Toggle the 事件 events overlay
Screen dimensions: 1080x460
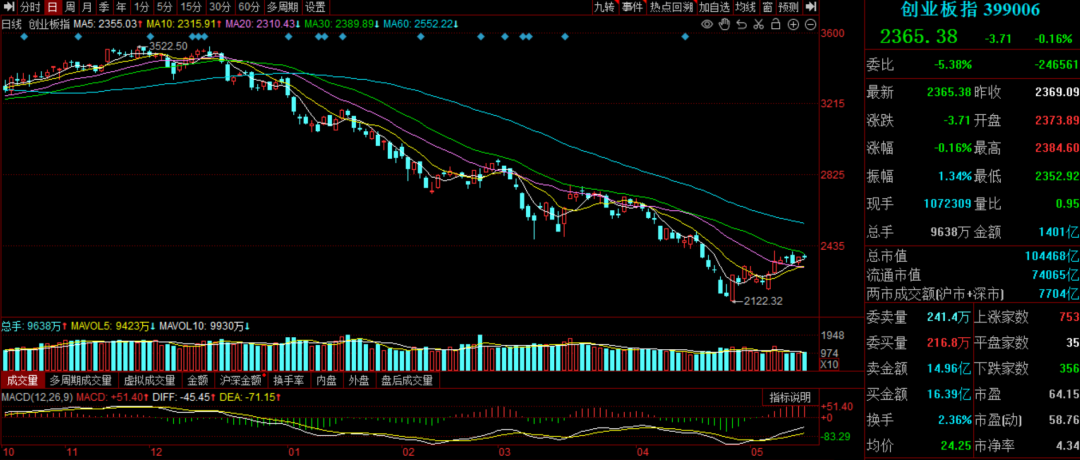tap(632, 7)
